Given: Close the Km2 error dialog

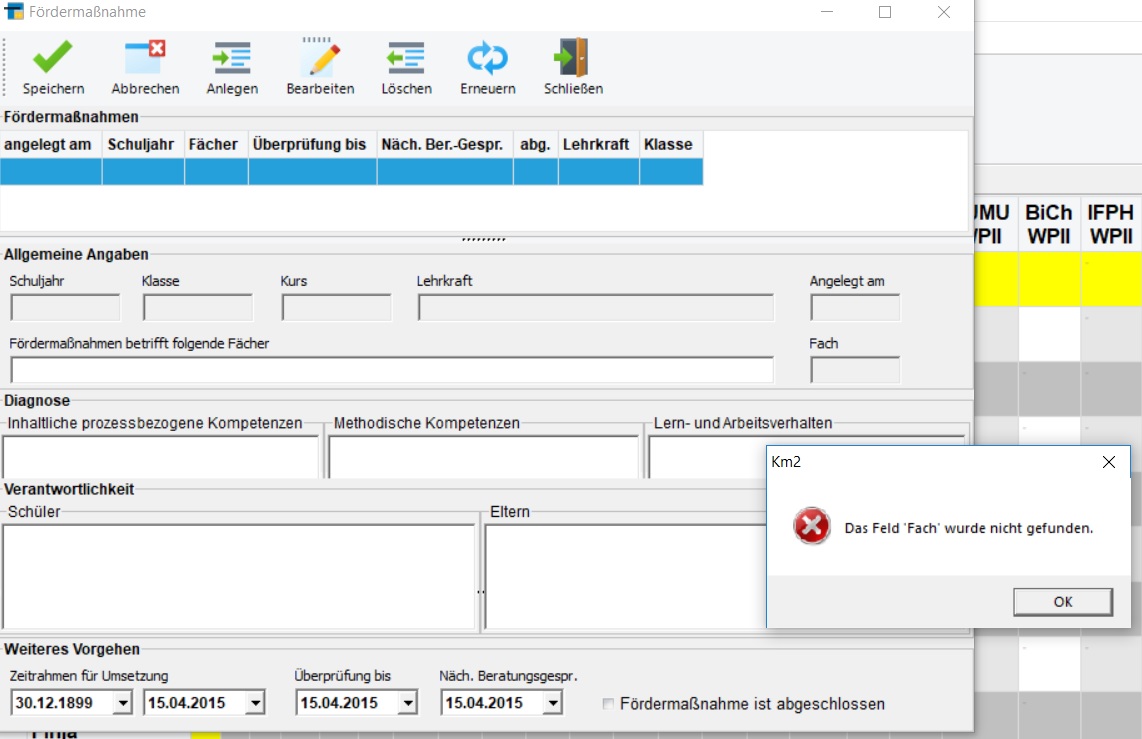Looking at the screenshot, I should click(1108, 462).
